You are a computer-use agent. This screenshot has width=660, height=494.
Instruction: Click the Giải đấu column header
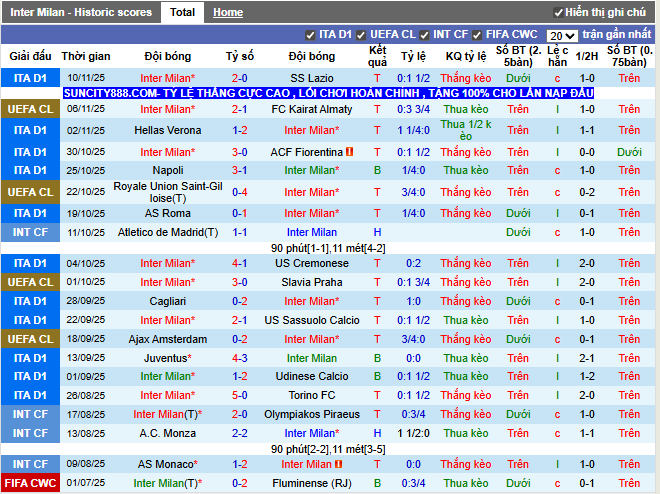(30, 56)
